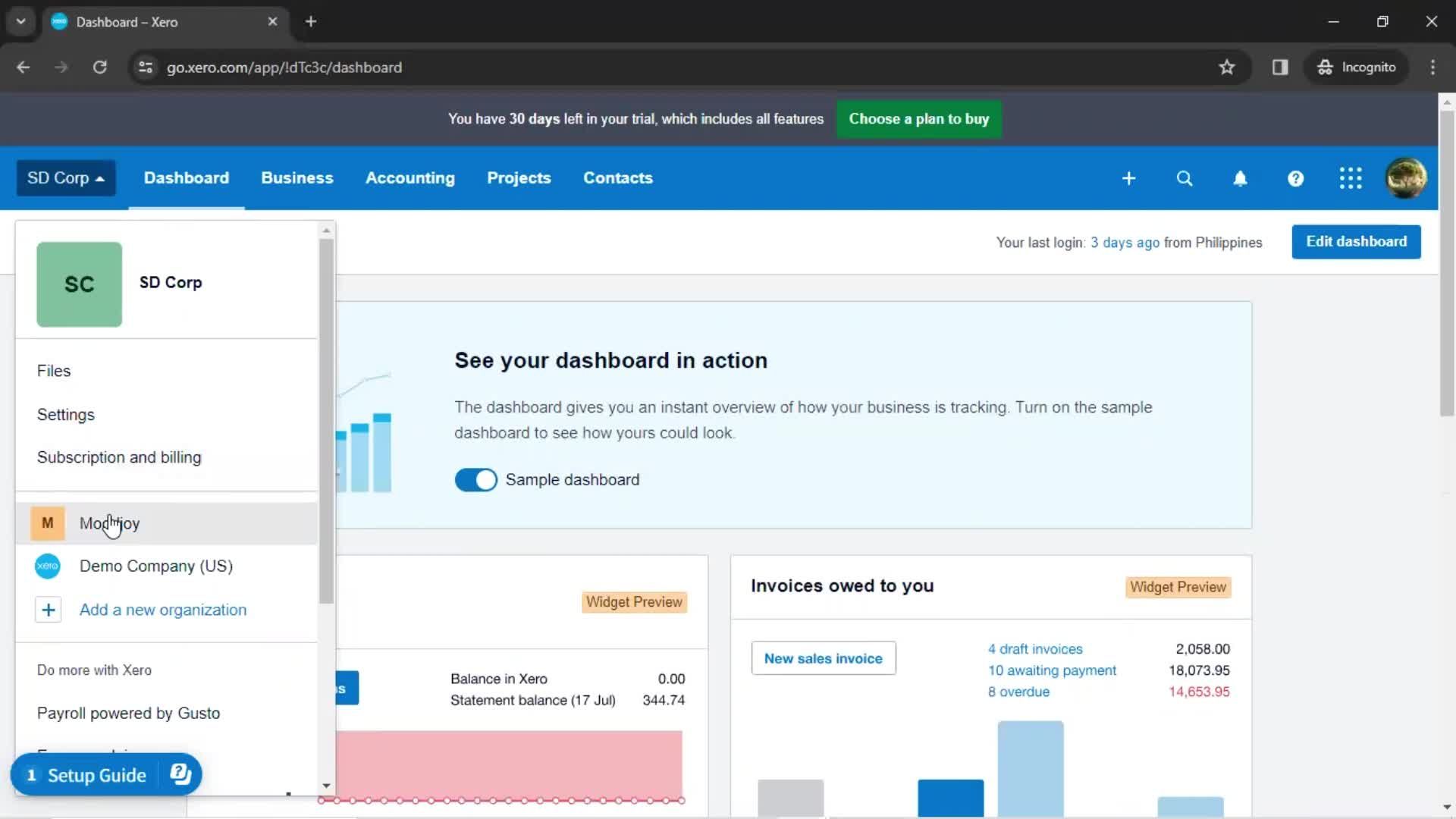Click the Widget Preview badge on Invoices owed
Viewport: 1456px width, 819px height.
pos(1178,587)
